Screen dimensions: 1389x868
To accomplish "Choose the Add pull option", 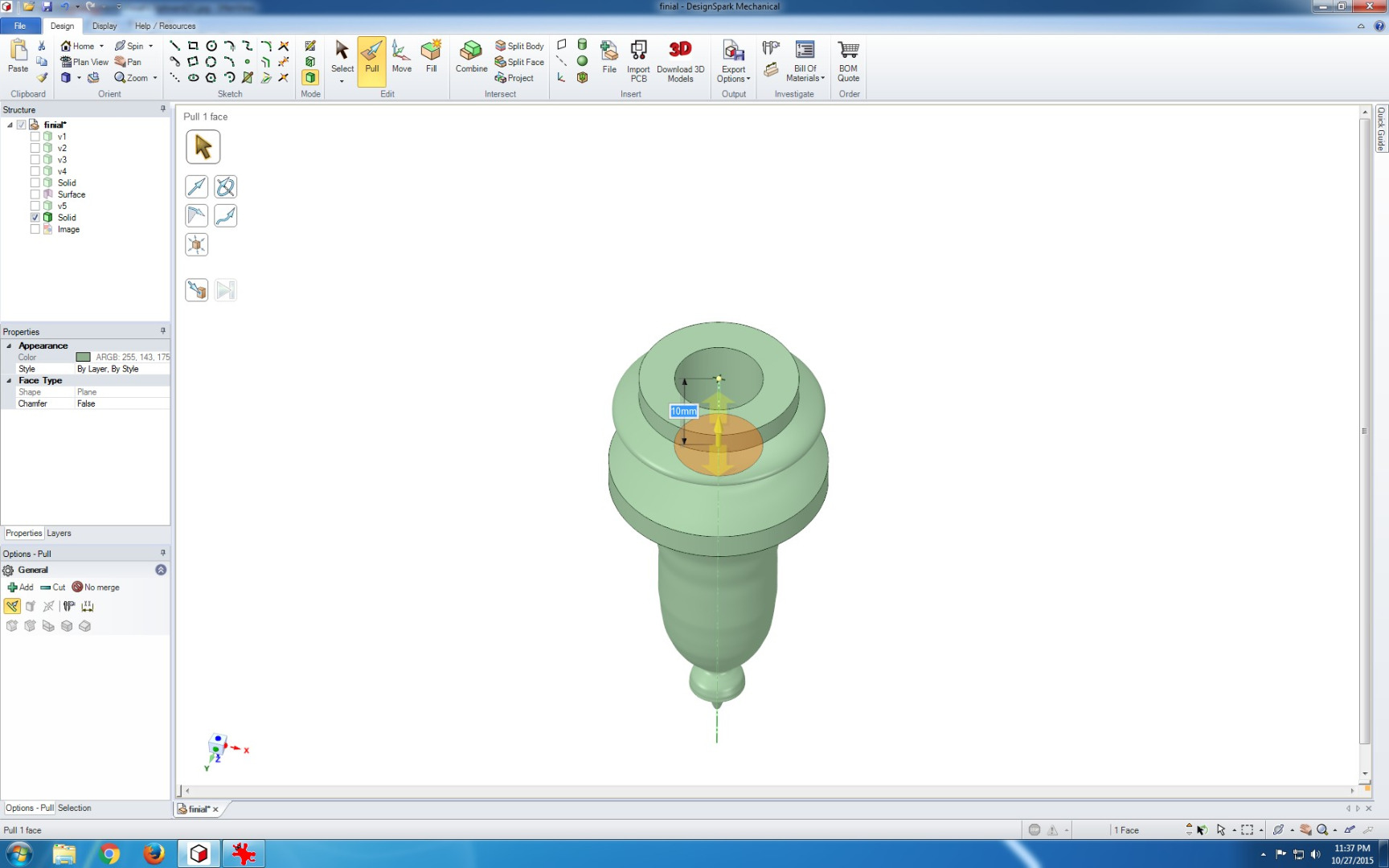I will pos(21,588).
